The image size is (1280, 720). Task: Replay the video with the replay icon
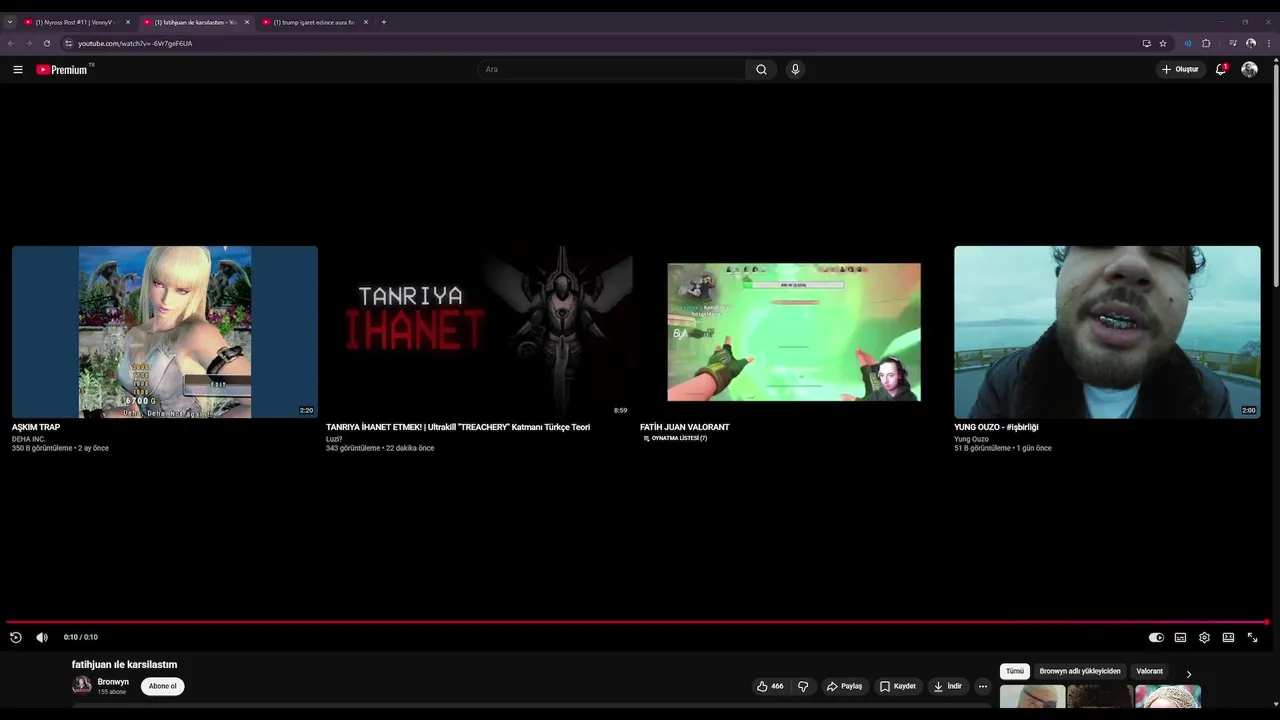click(16, 637)
